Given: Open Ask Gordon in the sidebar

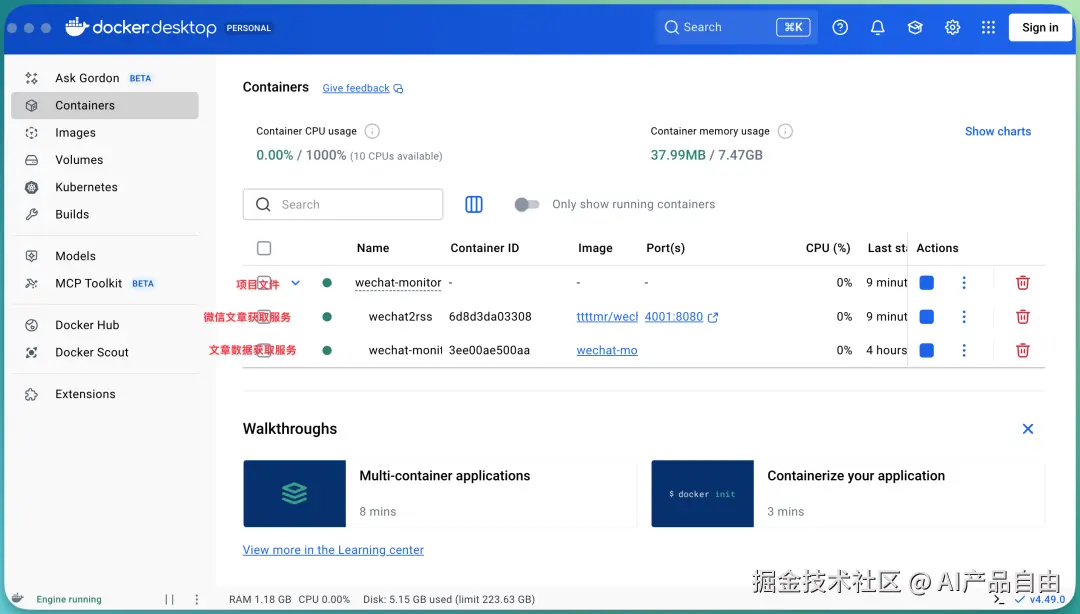Looking at the screenshot, I should tap(105, 78).
